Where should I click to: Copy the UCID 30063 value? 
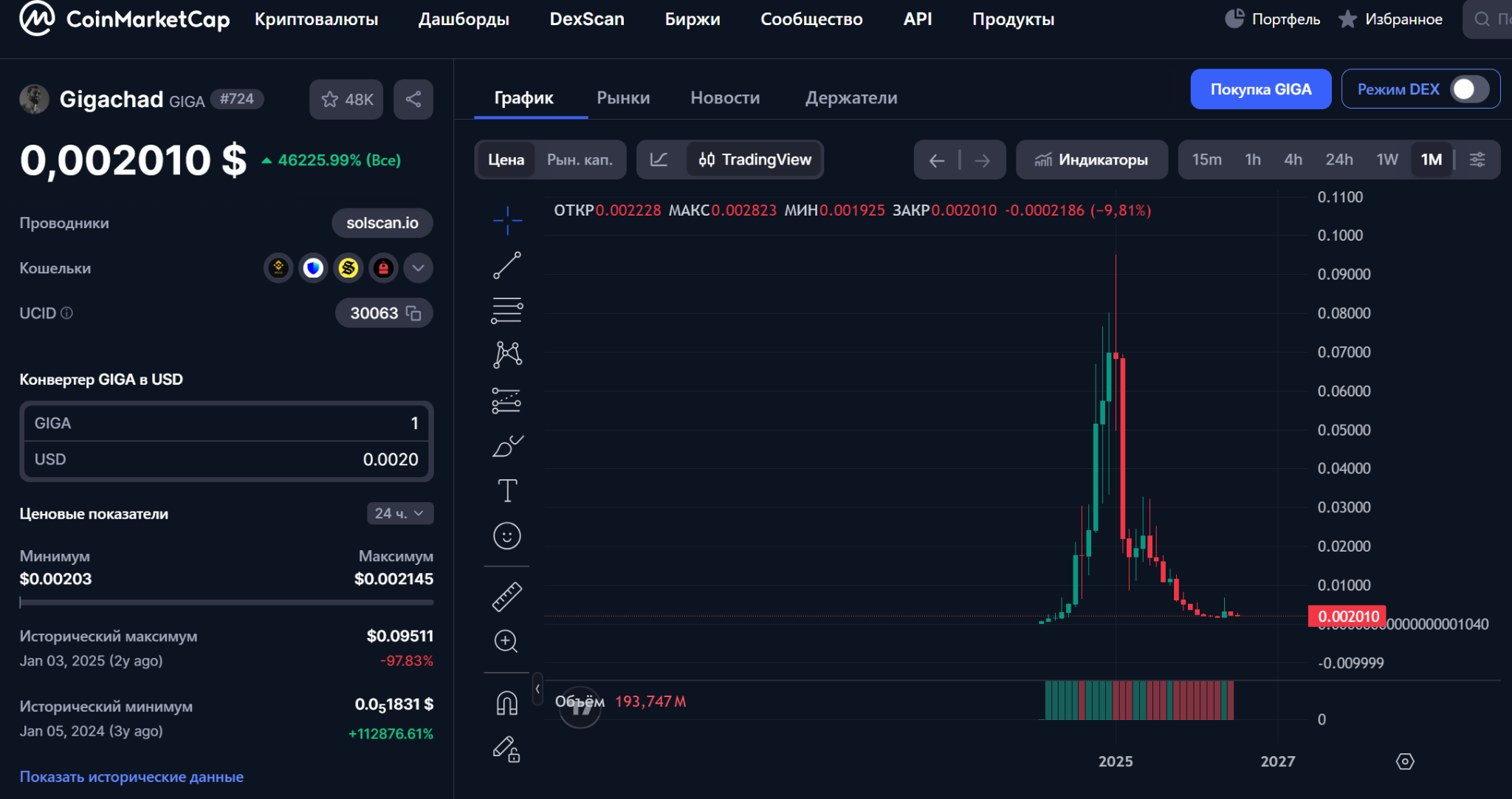click(x=413, y=313)
